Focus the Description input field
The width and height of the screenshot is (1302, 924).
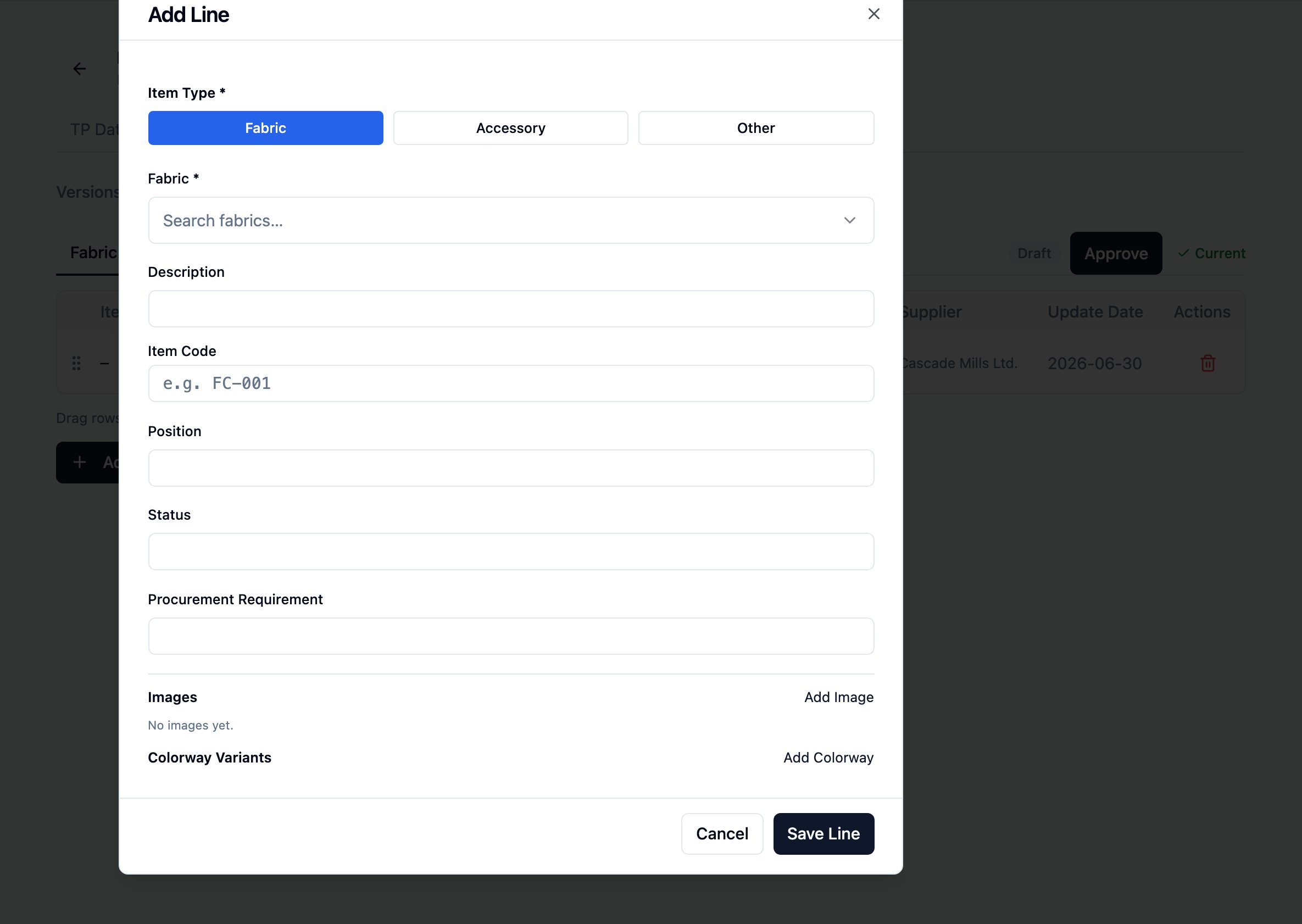click(x=510, y=309)
